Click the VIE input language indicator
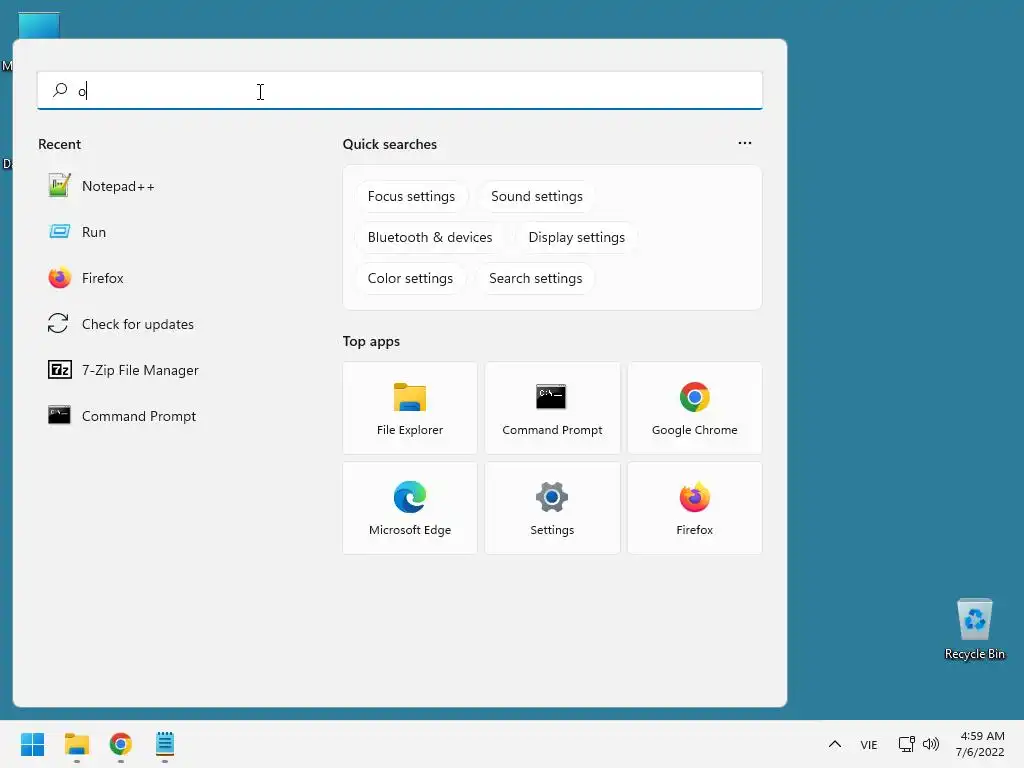This screenshot has height=768, width=1024. point(869,744)
